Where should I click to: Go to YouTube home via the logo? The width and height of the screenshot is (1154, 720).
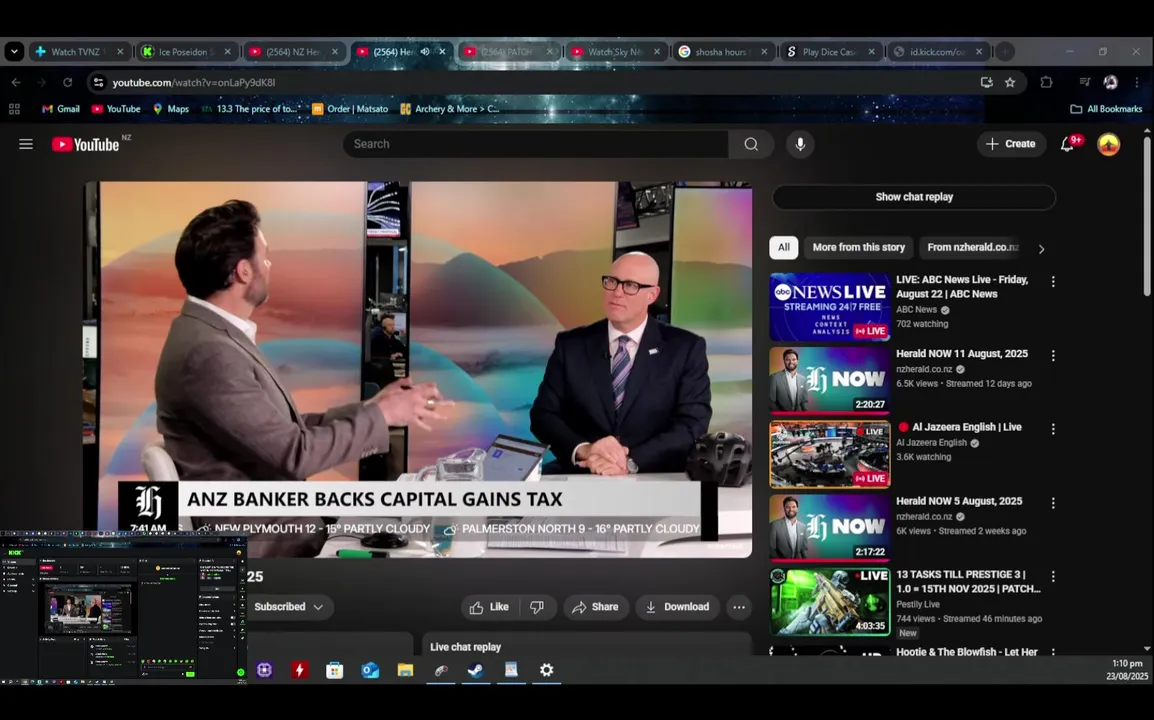click(85, 144)
